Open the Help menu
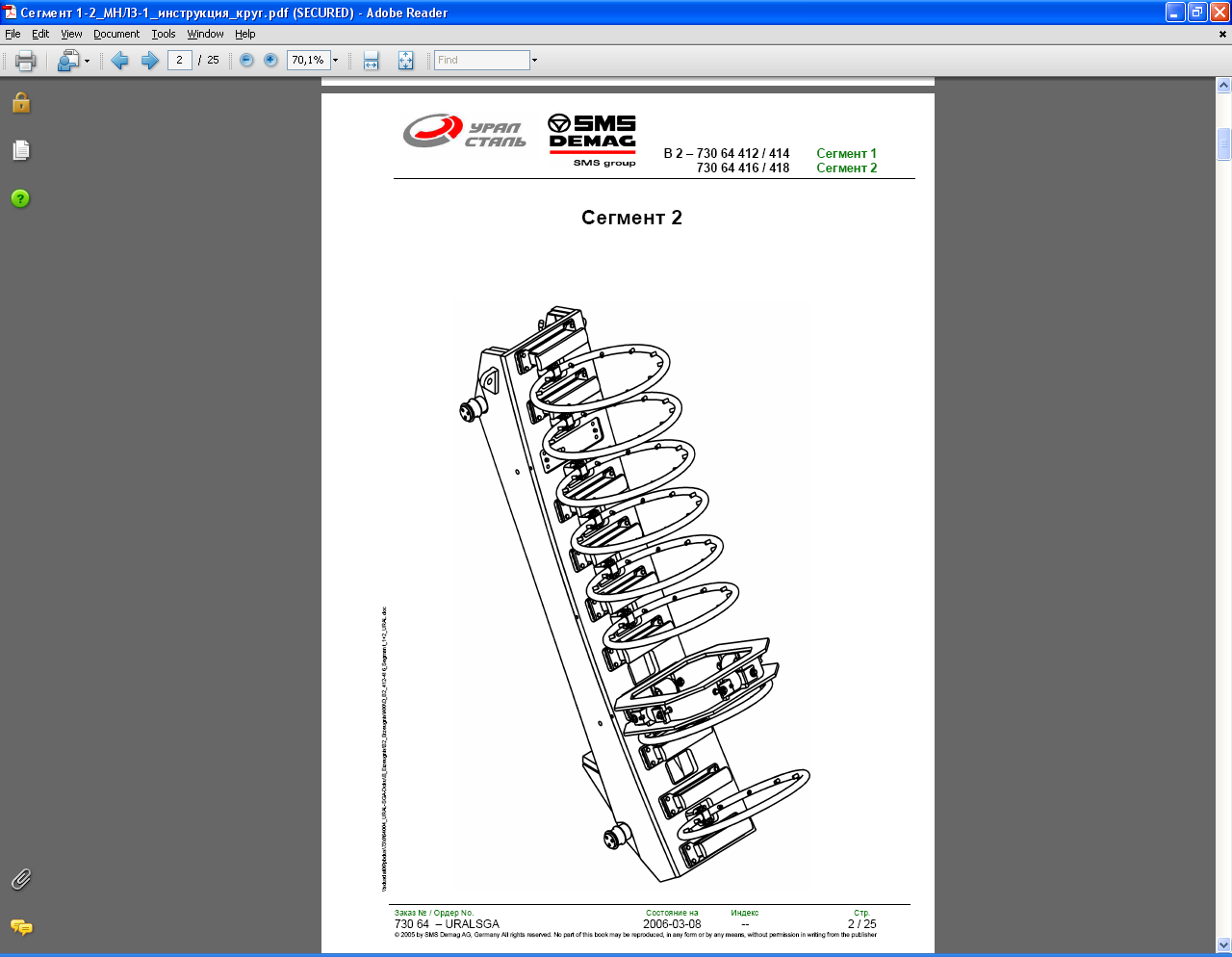This screenshot has width=1232, height=957. (245, 34)
